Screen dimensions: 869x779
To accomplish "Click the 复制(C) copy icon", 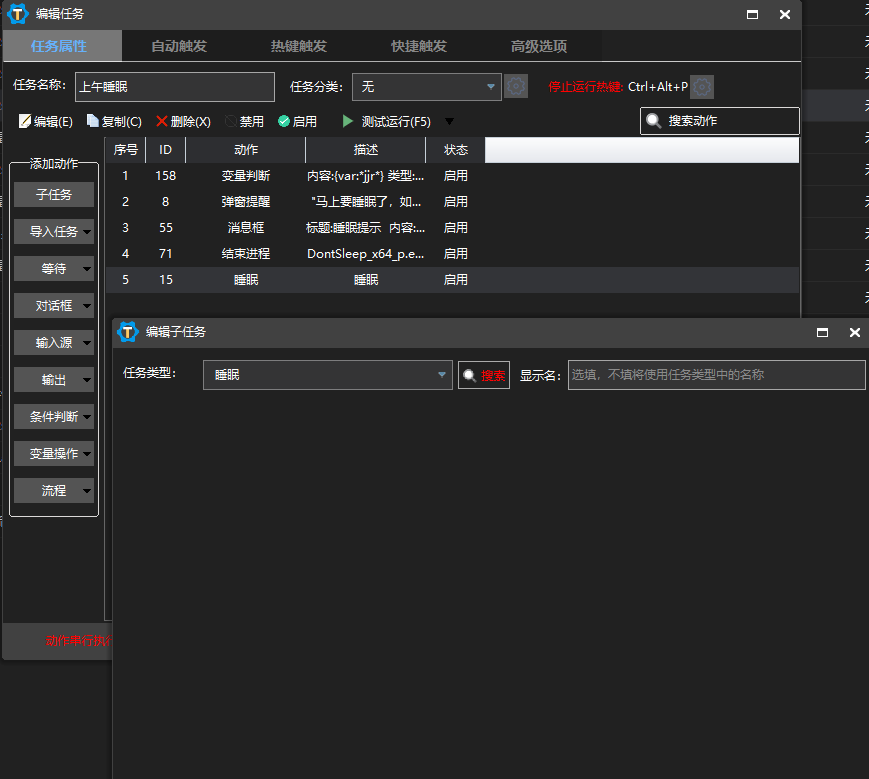I will (x=93, y=121).
